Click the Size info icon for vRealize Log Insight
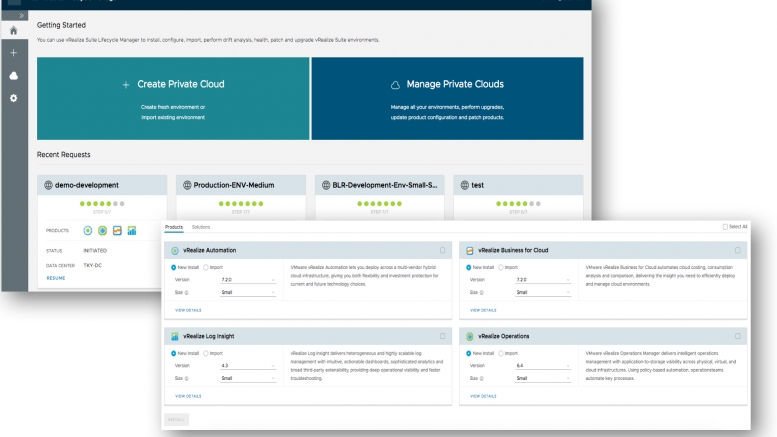The width and height of the screenshot is (777, 437). pyautogui.click(x=187, y=379)
